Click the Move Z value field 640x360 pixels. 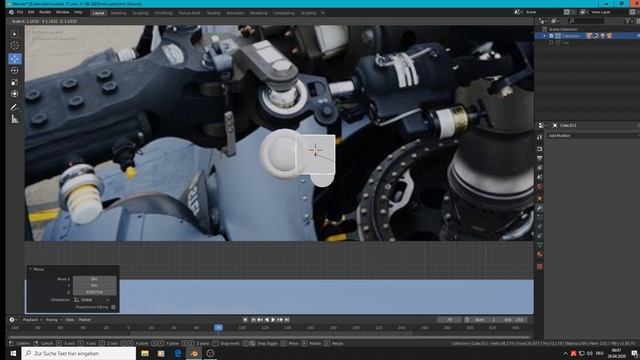click(x=94, y=292)
